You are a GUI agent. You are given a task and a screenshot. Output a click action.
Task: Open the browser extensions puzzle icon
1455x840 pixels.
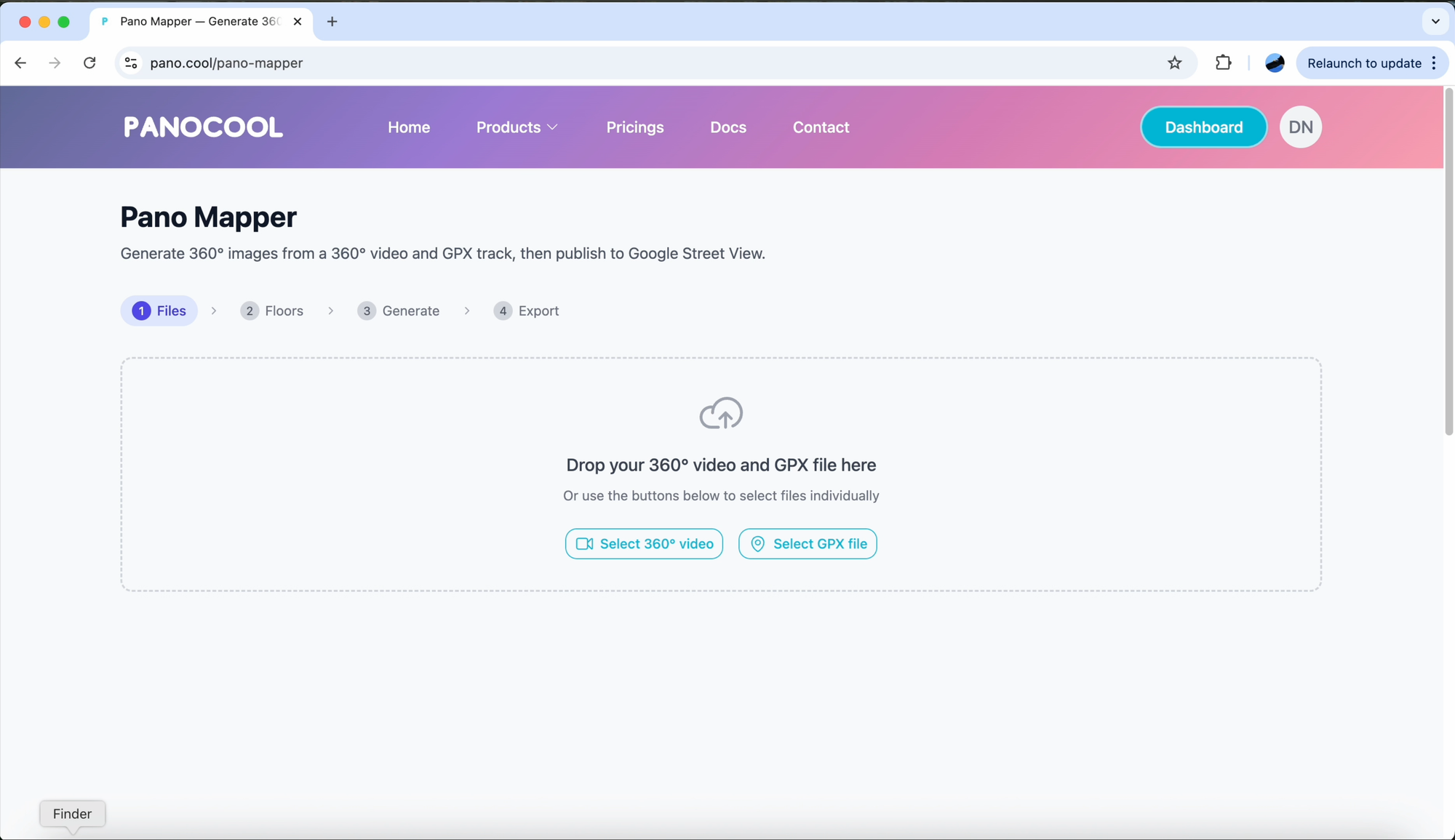tap(1223, 63)
